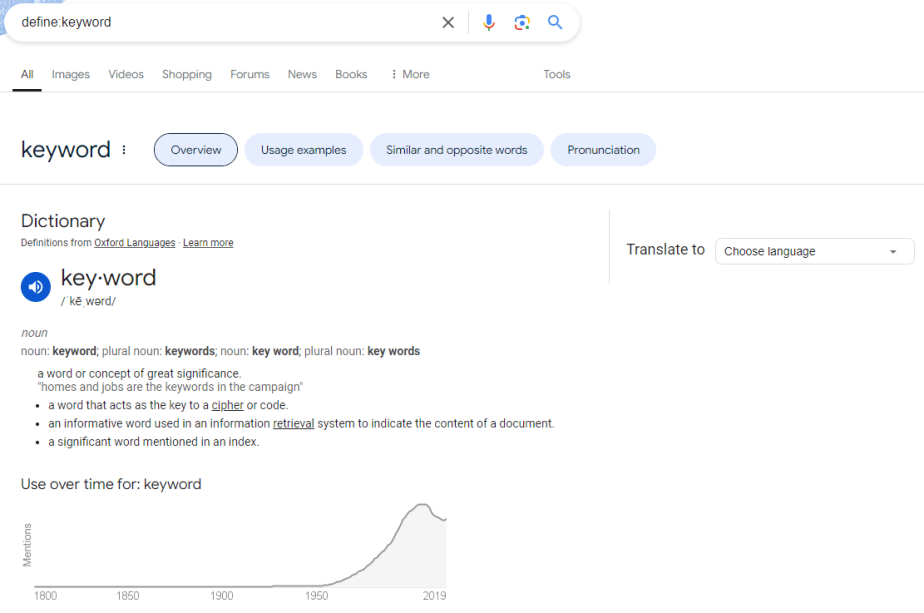924x613 pixels.
Task: Open search Tools
Action: pos(557,73)
